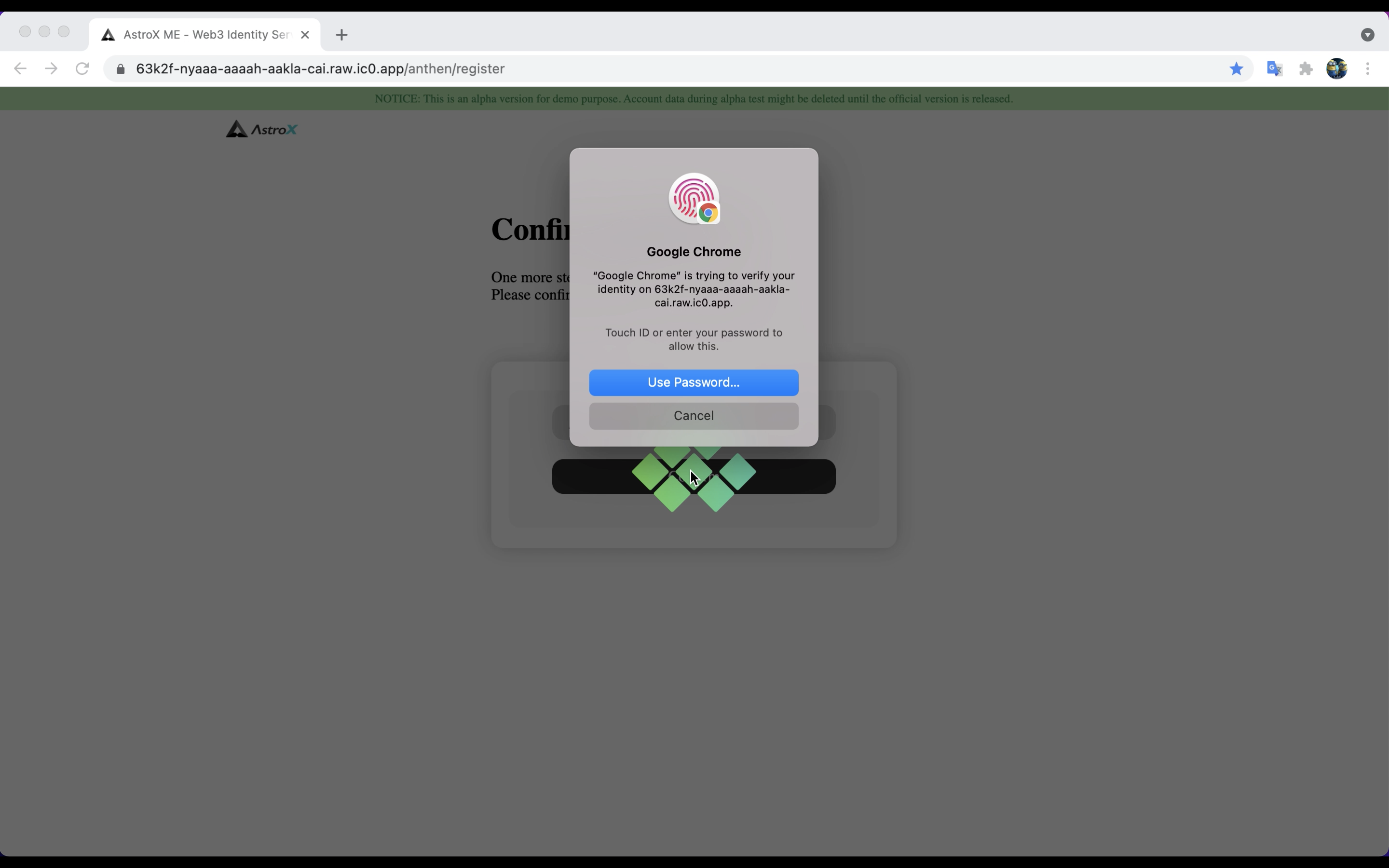Expand the tab search dropdown arrow
1389x868 pixels.
pos(1368,35)
